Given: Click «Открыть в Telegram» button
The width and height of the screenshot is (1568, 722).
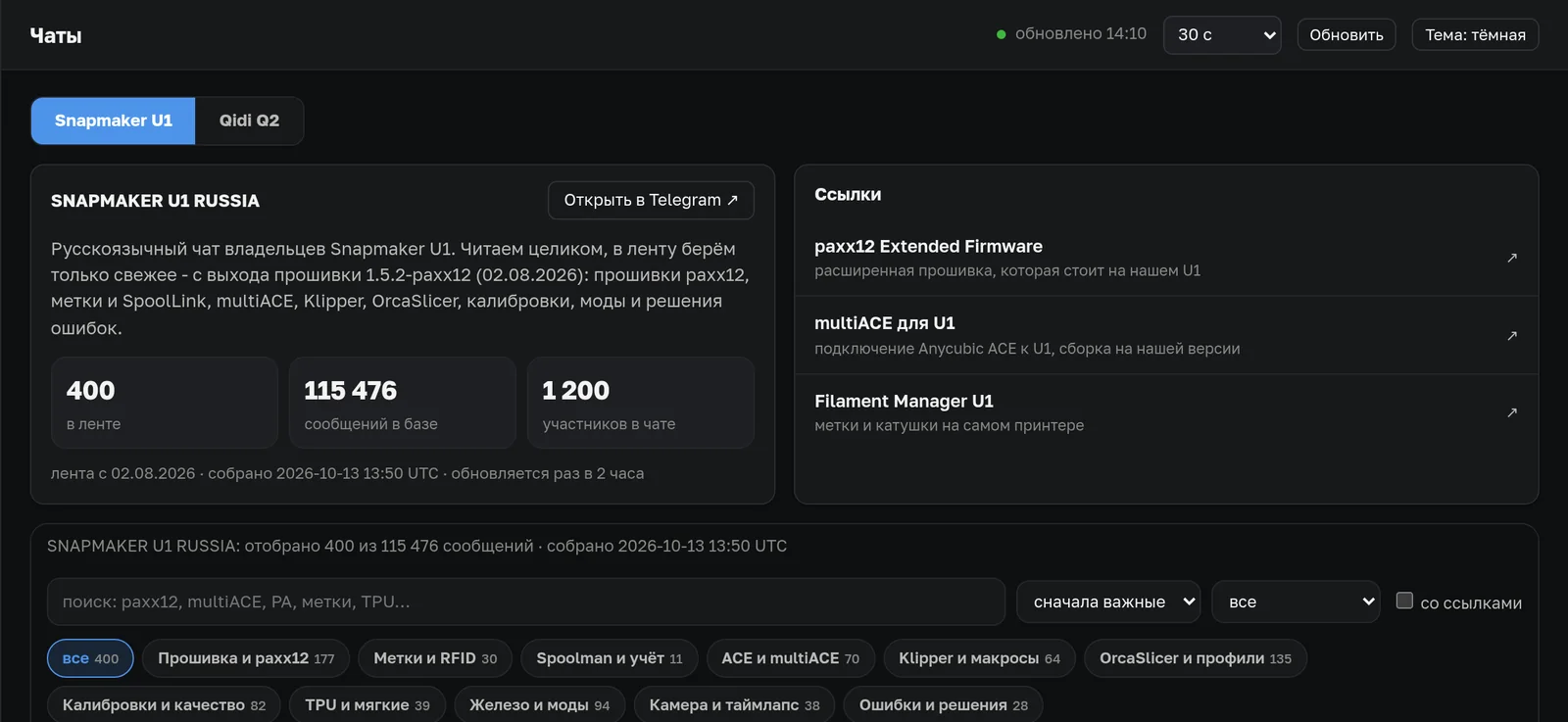Looking at the screenshot, I should (651, 200).
